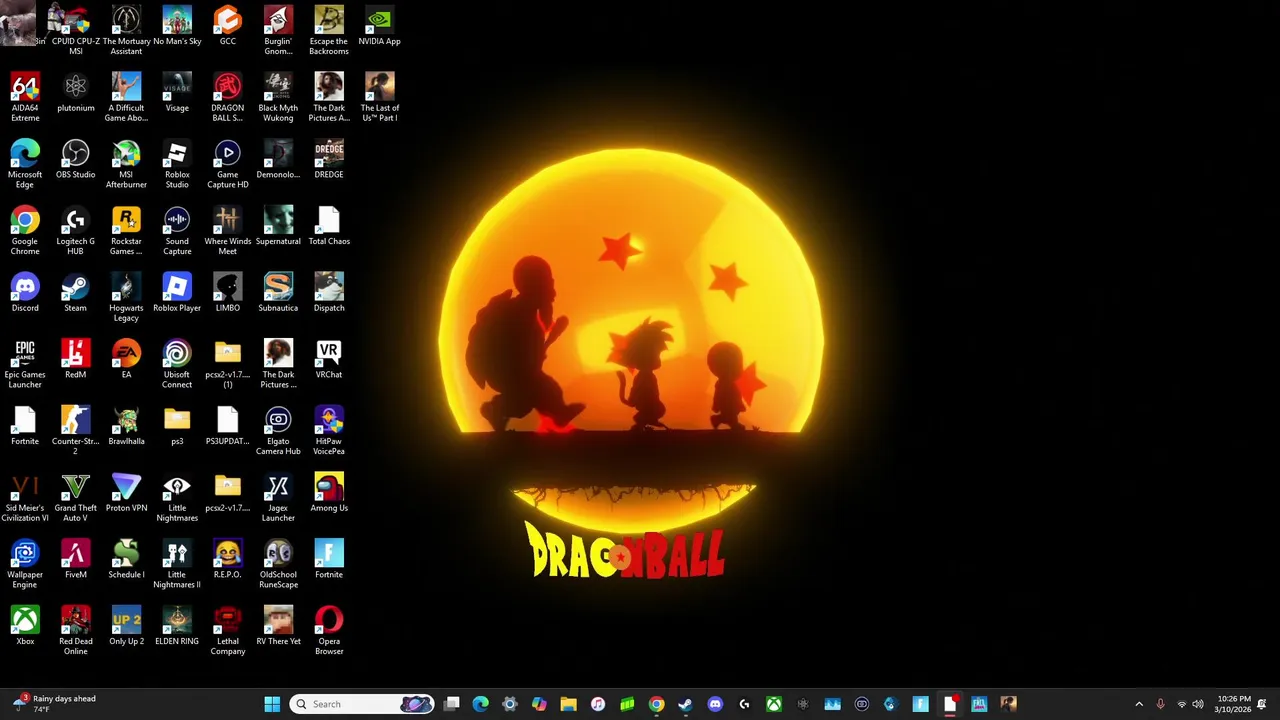
Task: Select Discord desktop shortcut
Action: [25, 293]
